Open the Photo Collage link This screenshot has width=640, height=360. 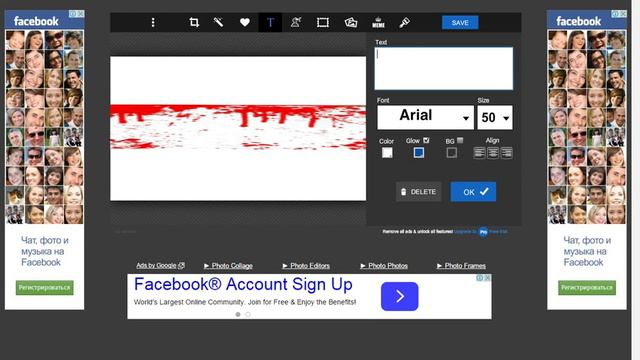(228, 266)
